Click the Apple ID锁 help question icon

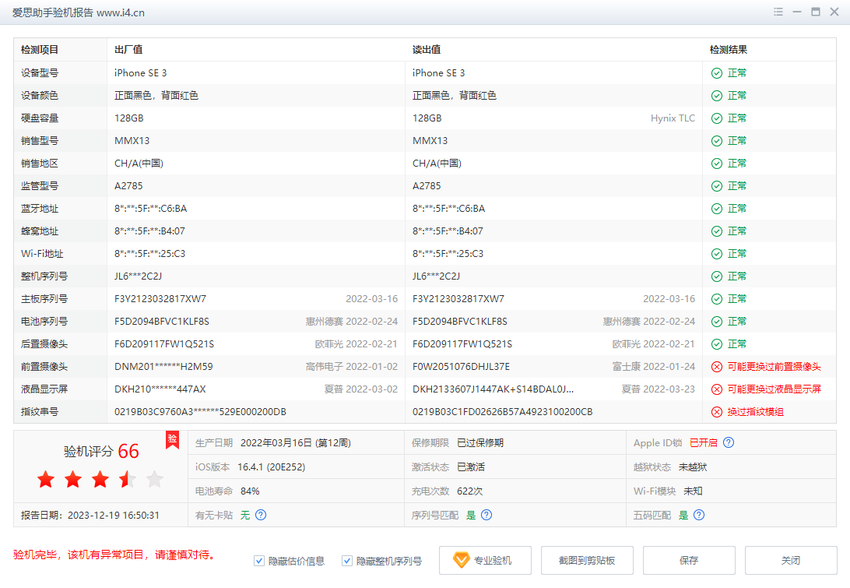729,443
